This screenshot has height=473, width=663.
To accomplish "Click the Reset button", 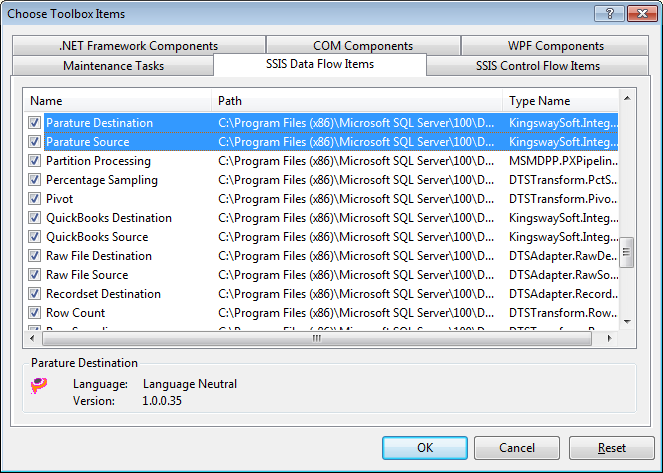I will point(611,448).
